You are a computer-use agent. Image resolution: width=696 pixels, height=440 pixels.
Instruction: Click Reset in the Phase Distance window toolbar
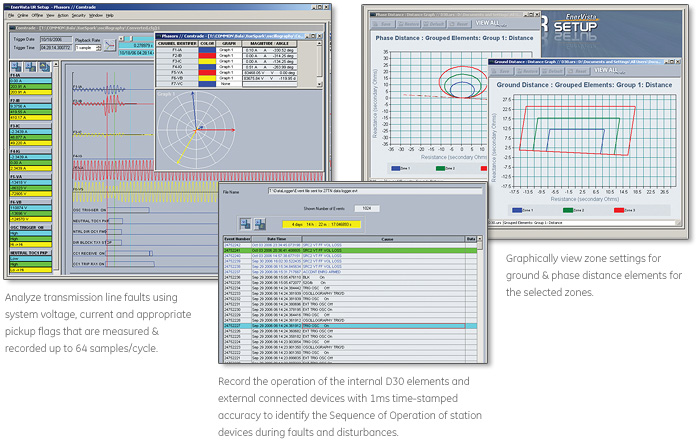click(459, 24)
